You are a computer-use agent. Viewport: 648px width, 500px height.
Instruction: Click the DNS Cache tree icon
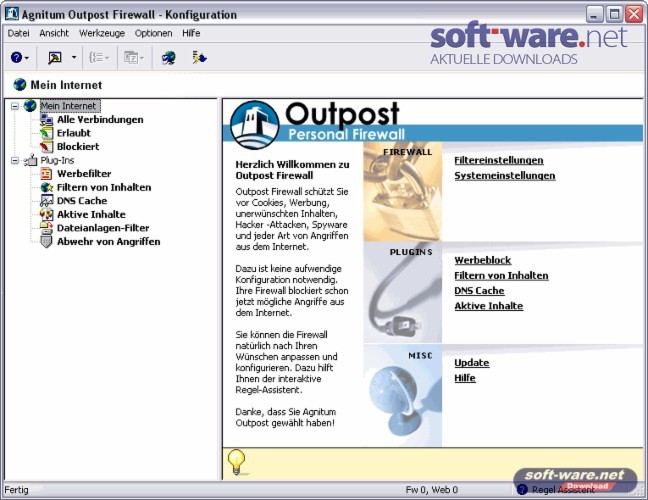click(46, 201)
